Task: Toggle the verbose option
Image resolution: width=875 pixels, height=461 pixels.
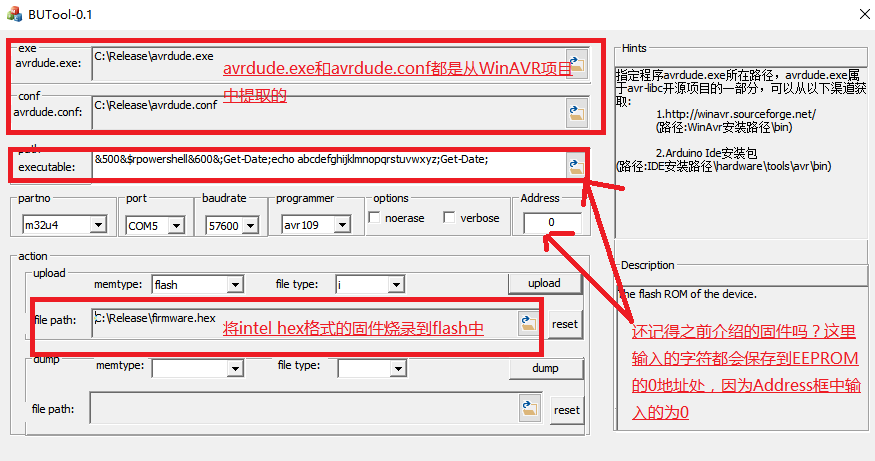Action: tap(449, 217)
